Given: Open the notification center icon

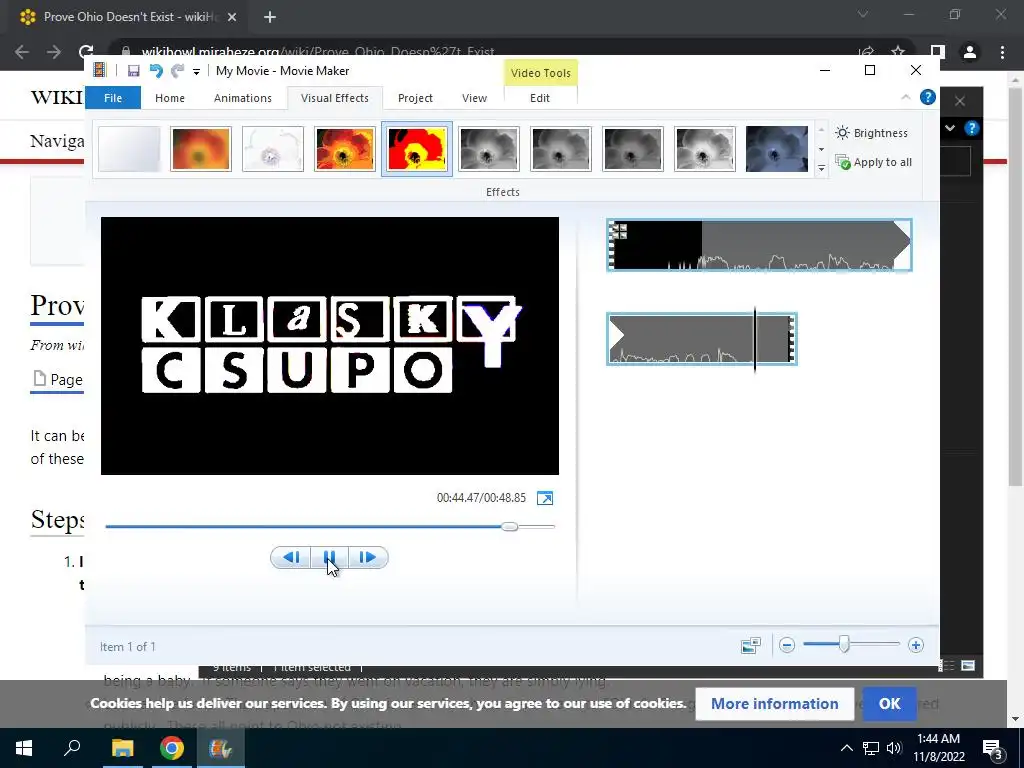Looking at the screenshot, I should coord(992,748).
